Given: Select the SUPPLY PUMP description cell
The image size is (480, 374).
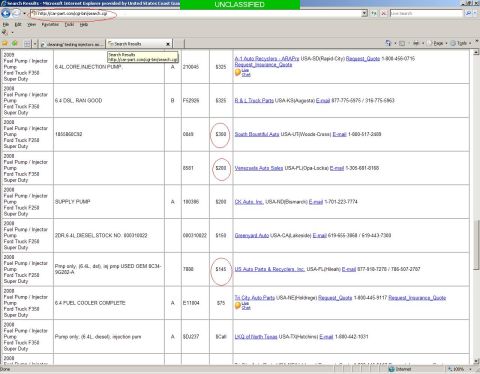Looking at the screenshot, I should tap(109, 202).
